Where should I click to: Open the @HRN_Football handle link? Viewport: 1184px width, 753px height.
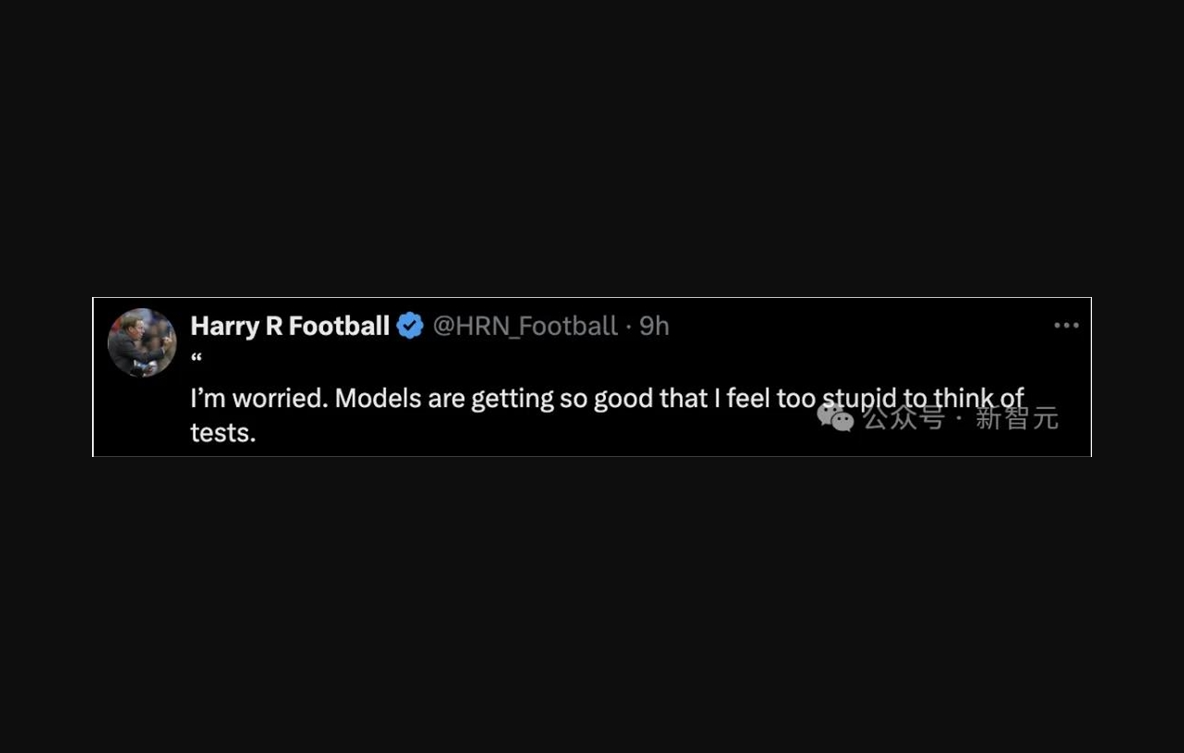tap(525, 326)
